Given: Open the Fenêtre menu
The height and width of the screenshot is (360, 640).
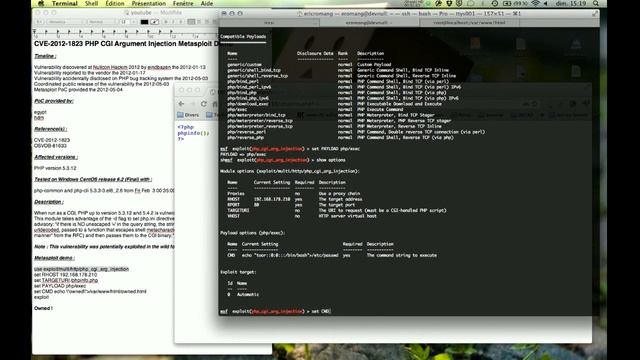Looking at the screenshot, I should [x=183, y=4].
